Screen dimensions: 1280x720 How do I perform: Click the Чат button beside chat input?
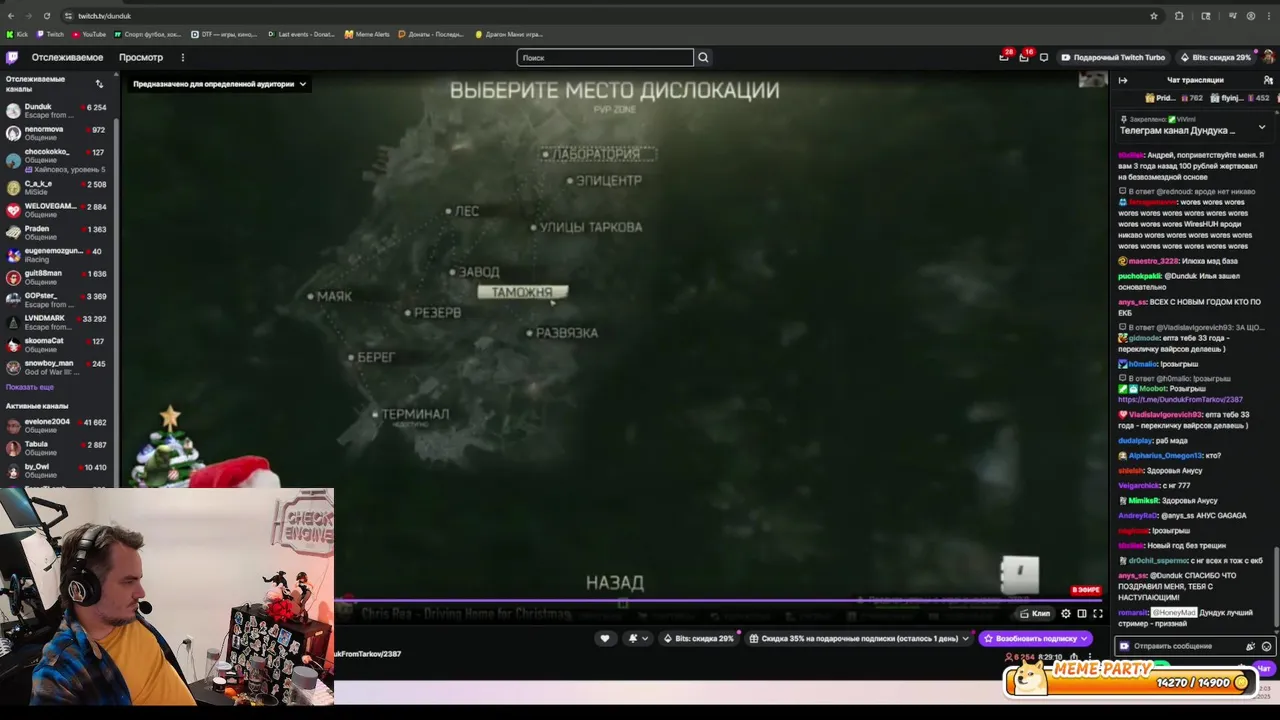(x=1264, y=668)
